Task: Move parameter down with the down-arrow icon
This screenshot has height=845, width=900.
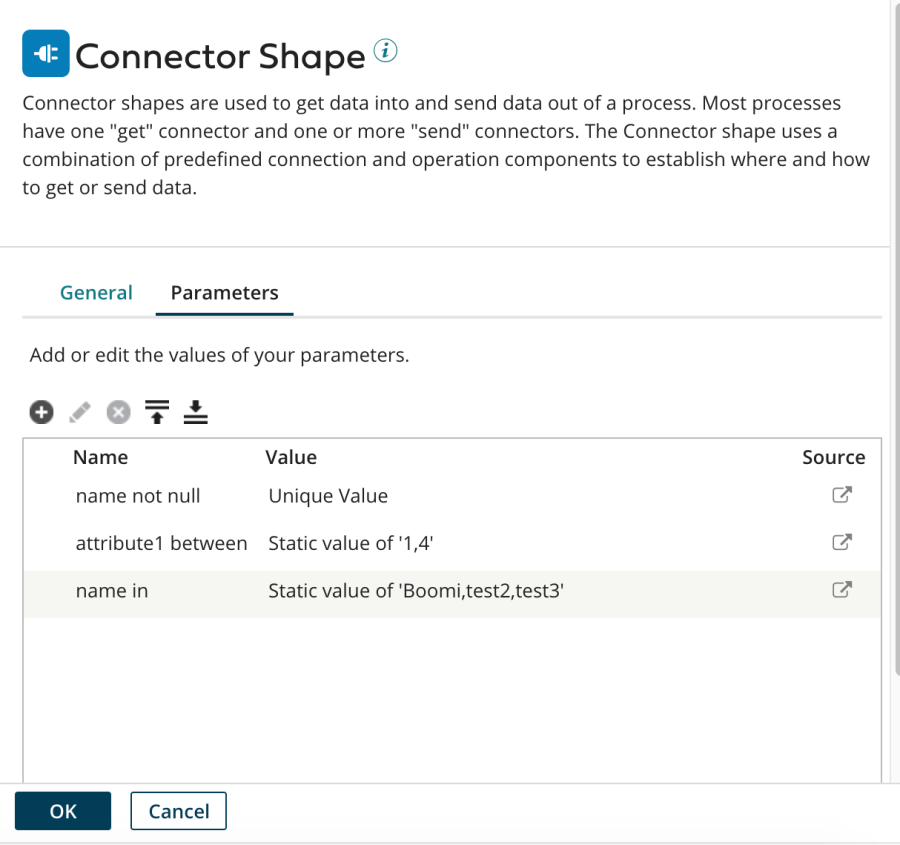Action: [196, 411]
